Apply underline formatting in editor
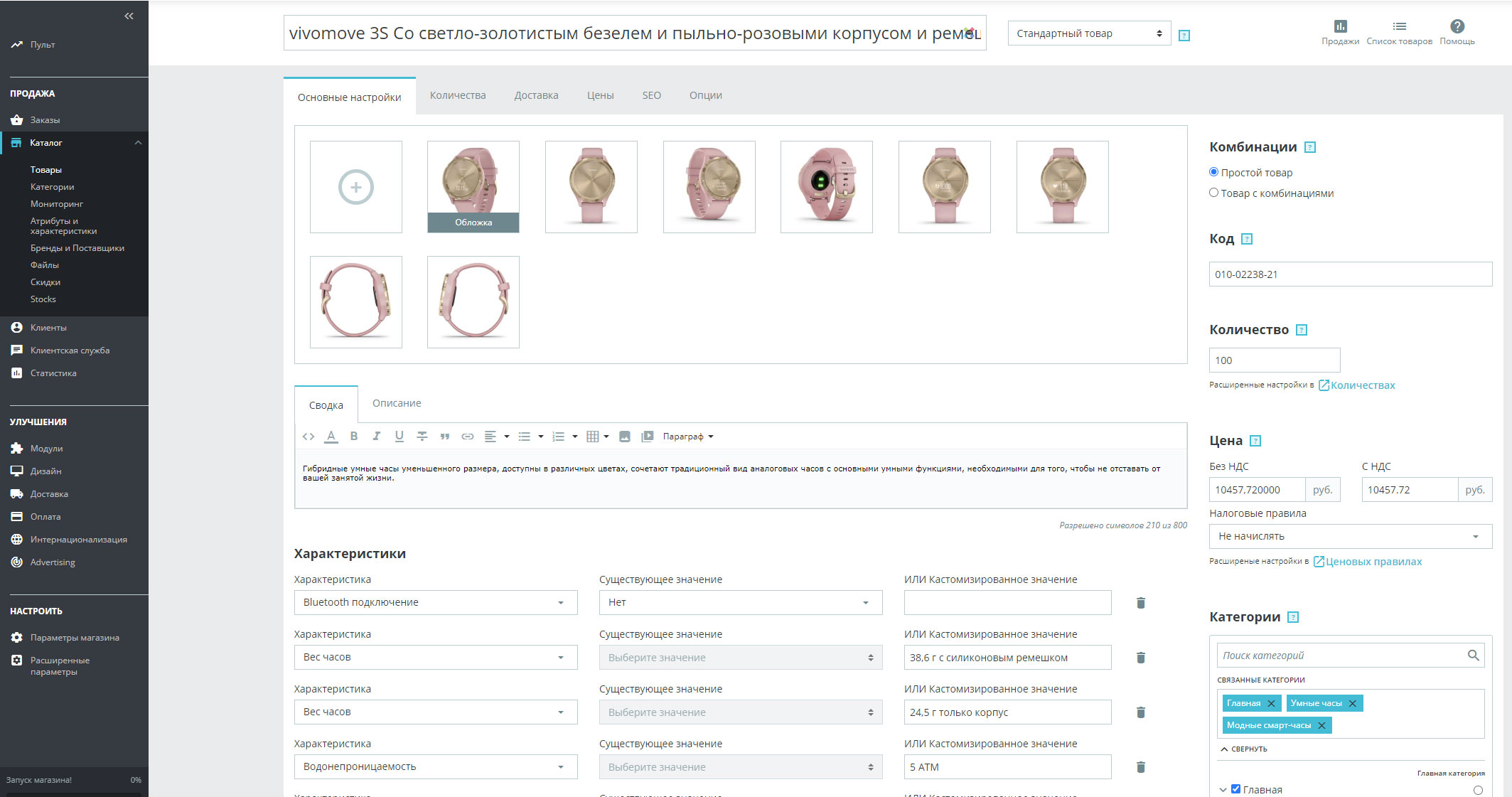1512x797 pixels. pyautogui.click(x=400, y=437)
